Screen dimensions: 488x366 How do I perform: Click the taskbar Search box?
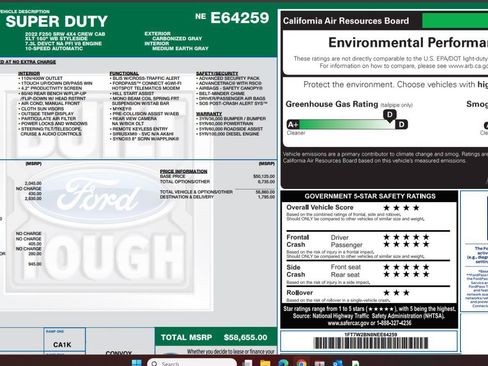click(x=192, y=363)
